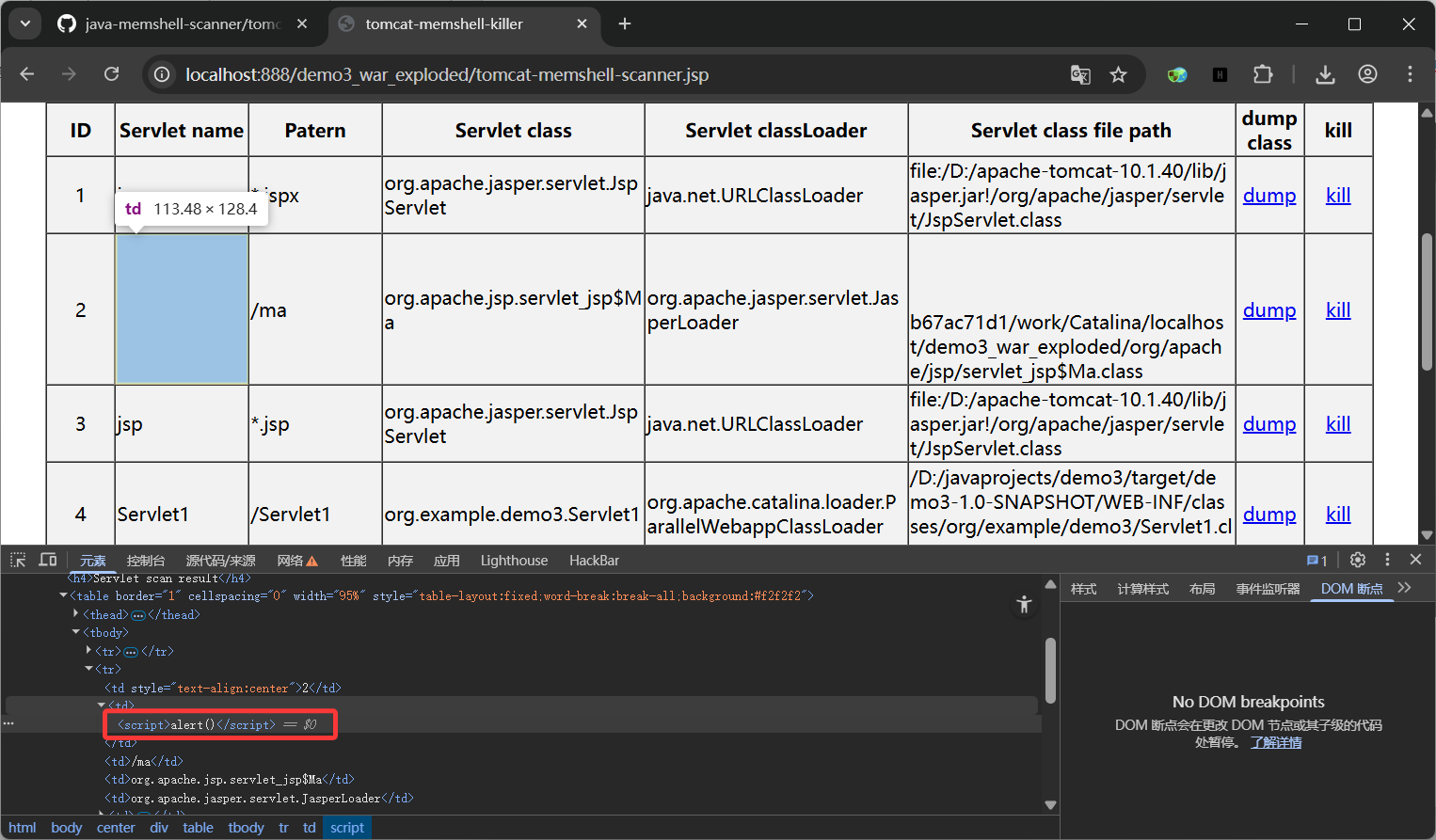This screenshot has height=840, width=1436.
Task: Show more DevTools sidebar tabs chevron
Action: pyautogui.click(x=1405, y=588)
